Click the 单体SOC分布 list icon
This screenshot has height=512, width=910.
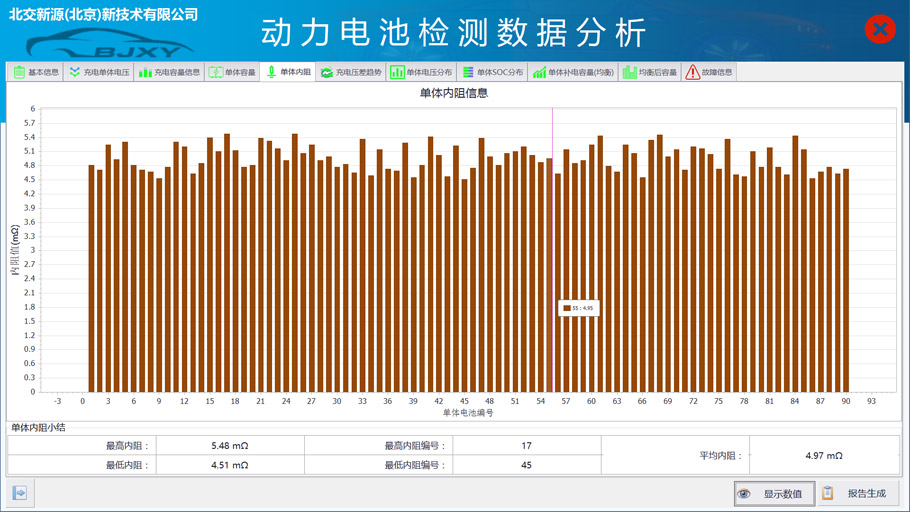coord(468,72)
